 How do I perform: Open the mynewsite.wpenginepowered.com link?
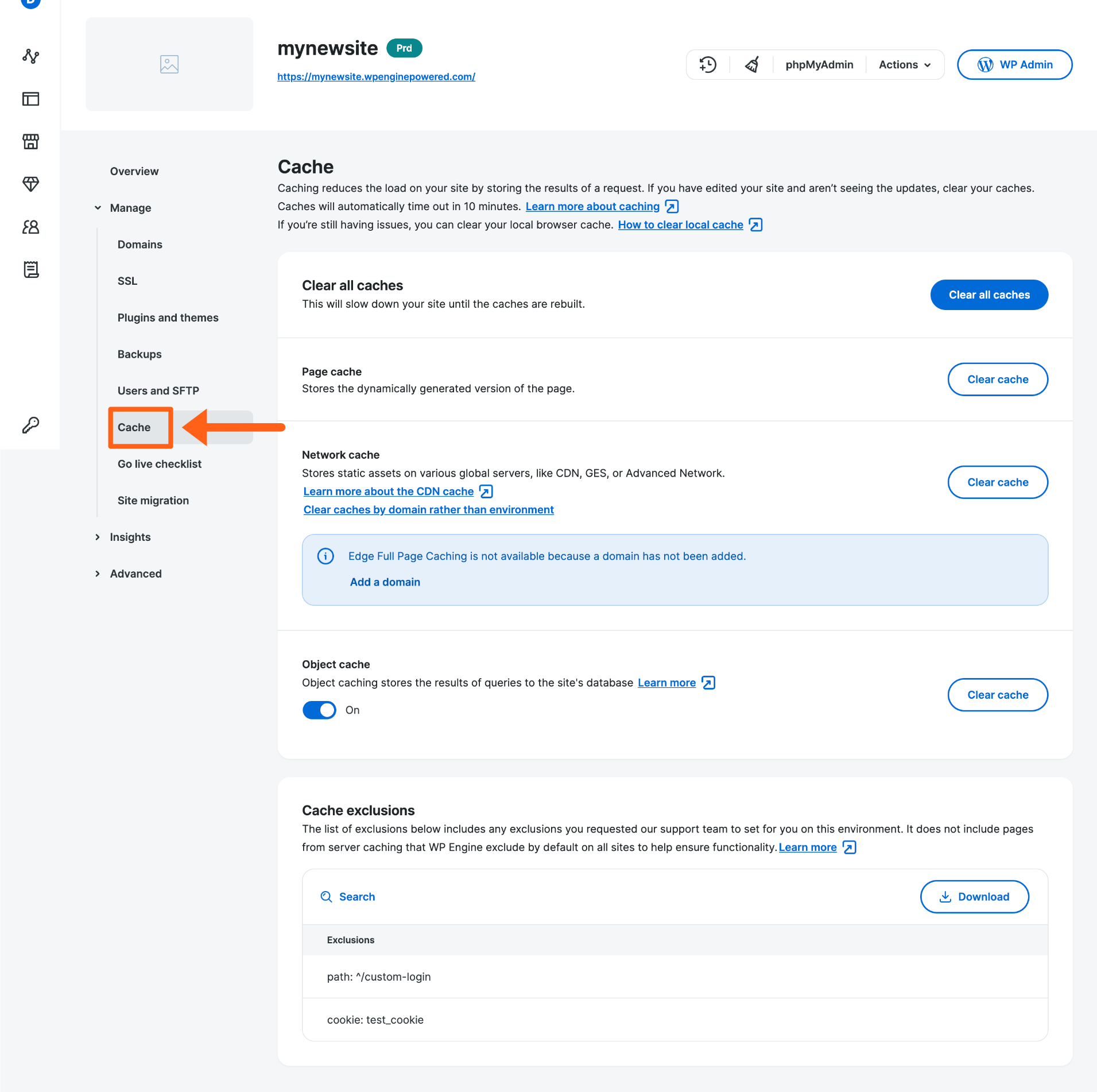pos(376,76)
